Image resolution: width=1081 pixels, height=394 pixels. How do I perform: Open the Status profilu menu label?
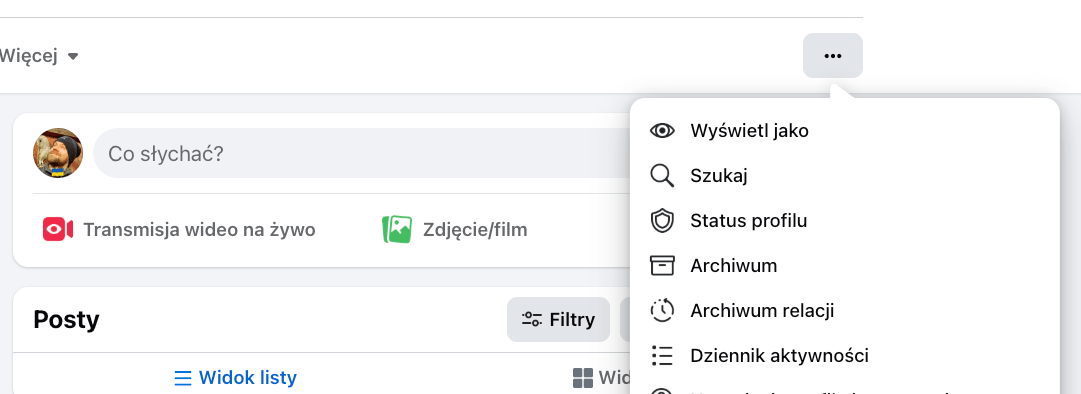(x=749, y=221)
